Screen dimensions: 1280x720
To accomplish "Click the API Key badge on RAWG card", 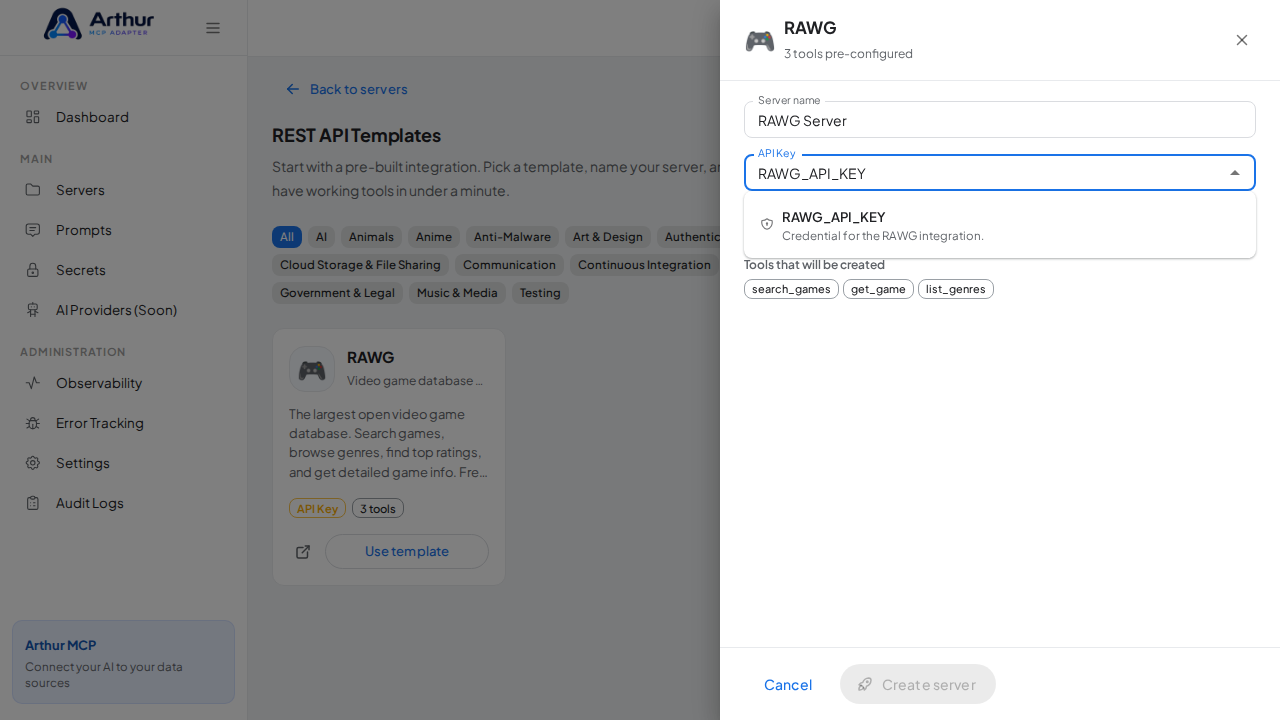I will (x=317, y=508).
